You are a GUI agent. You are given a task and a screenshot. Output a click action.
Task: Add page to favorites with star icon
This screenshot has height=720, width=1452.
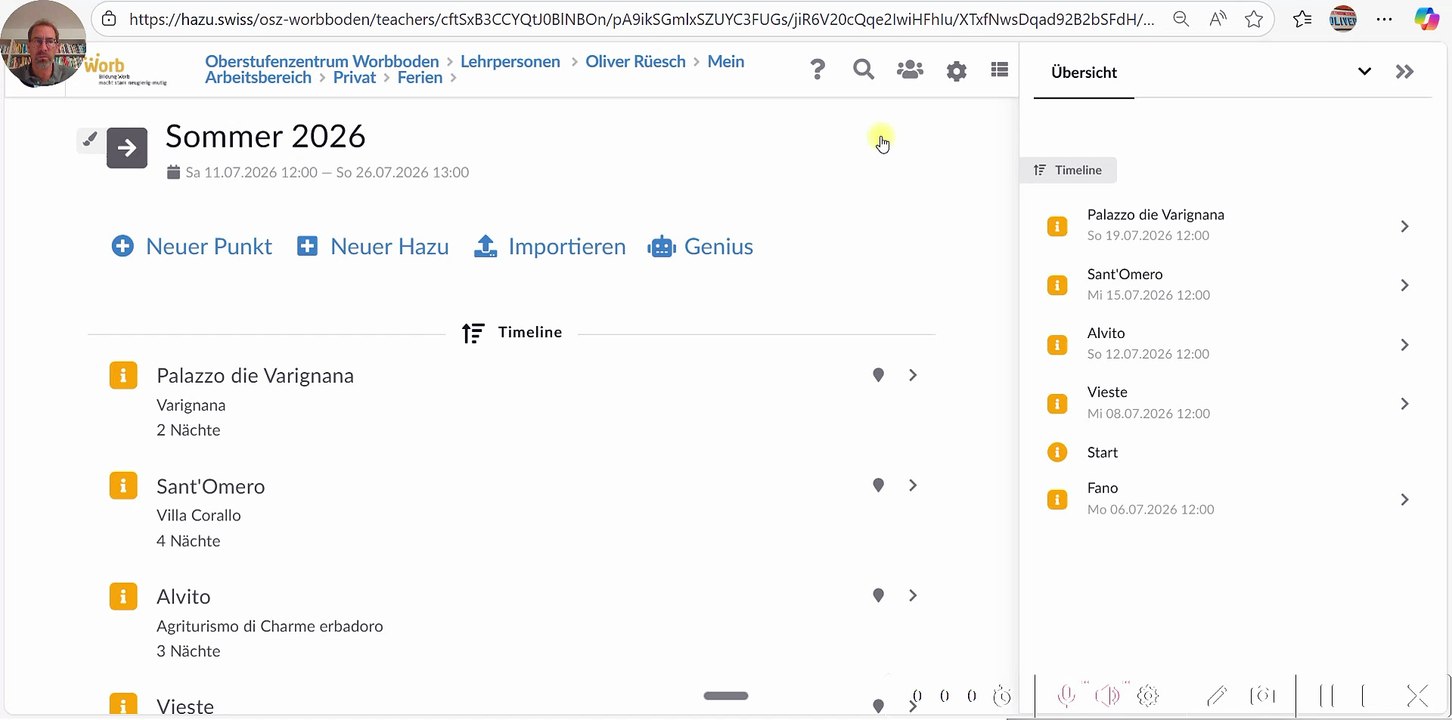coord(1253,19)
